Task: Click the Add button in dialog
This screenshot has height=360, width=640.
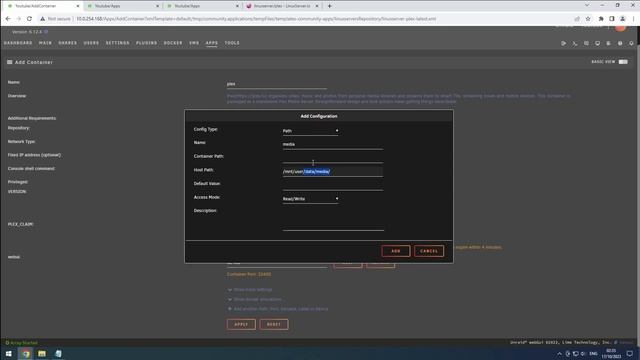Action: pos(396,251)
